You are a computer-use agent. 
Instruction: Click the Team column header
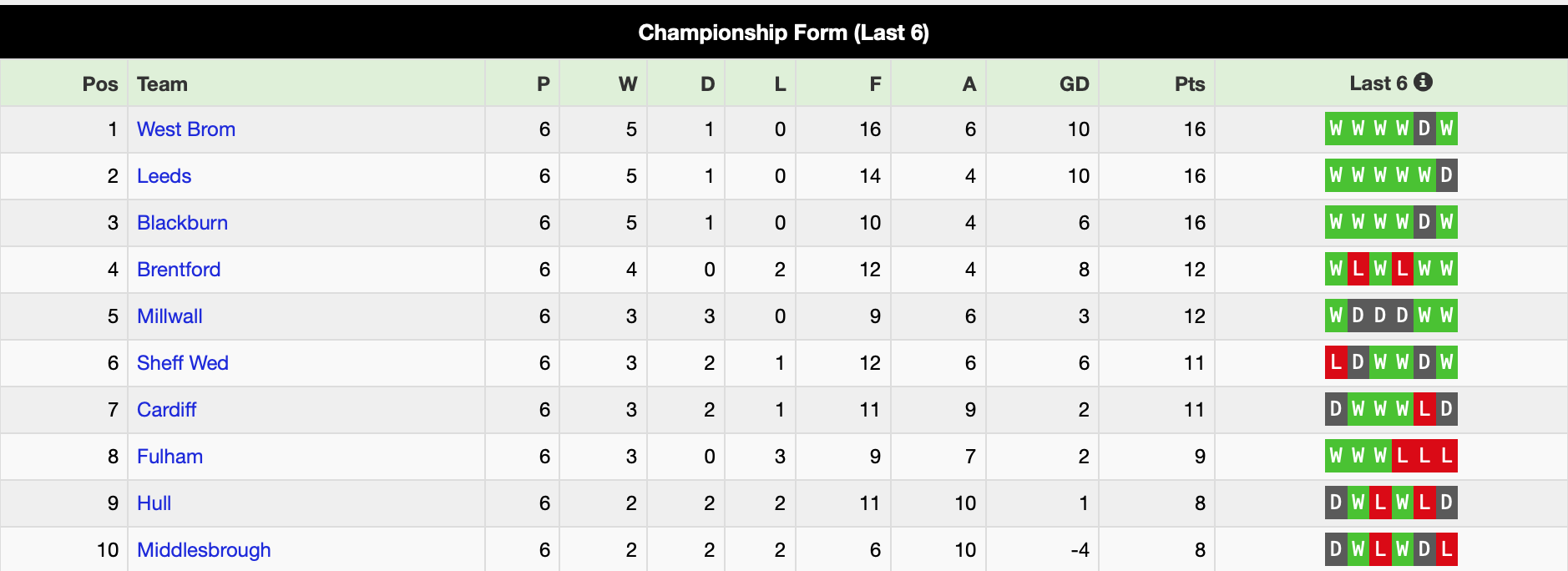tap(162, 84)
